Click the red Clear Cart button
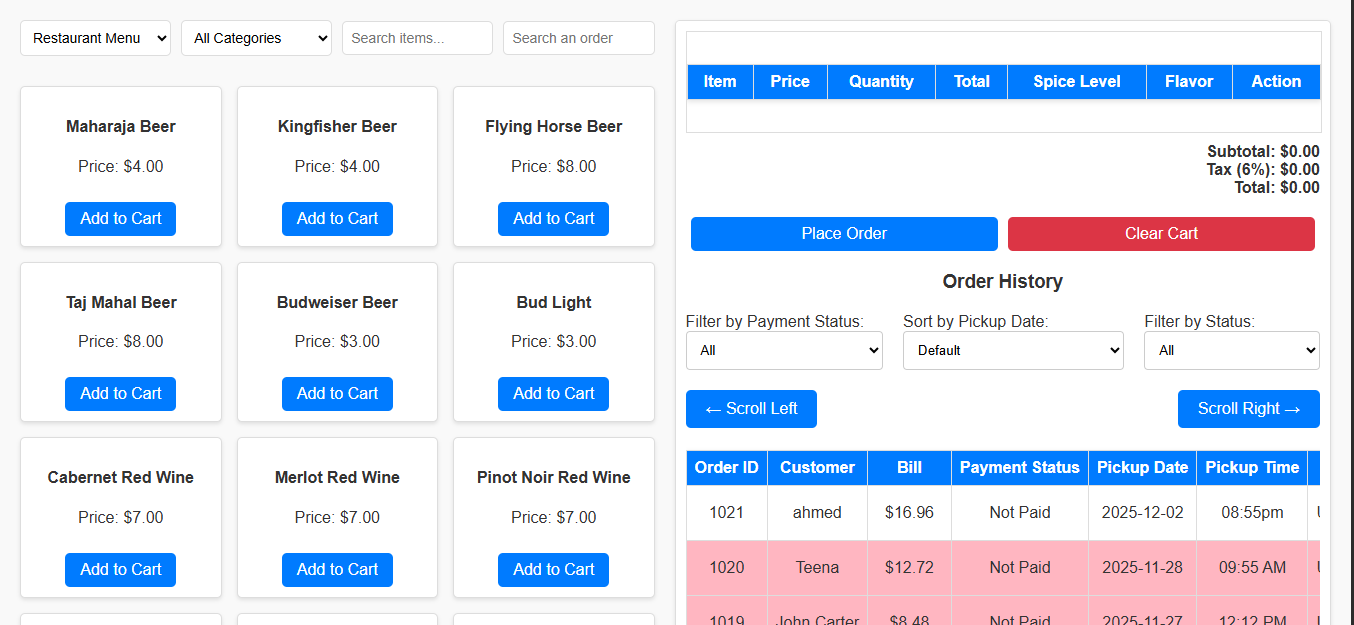 point(1161,234)
